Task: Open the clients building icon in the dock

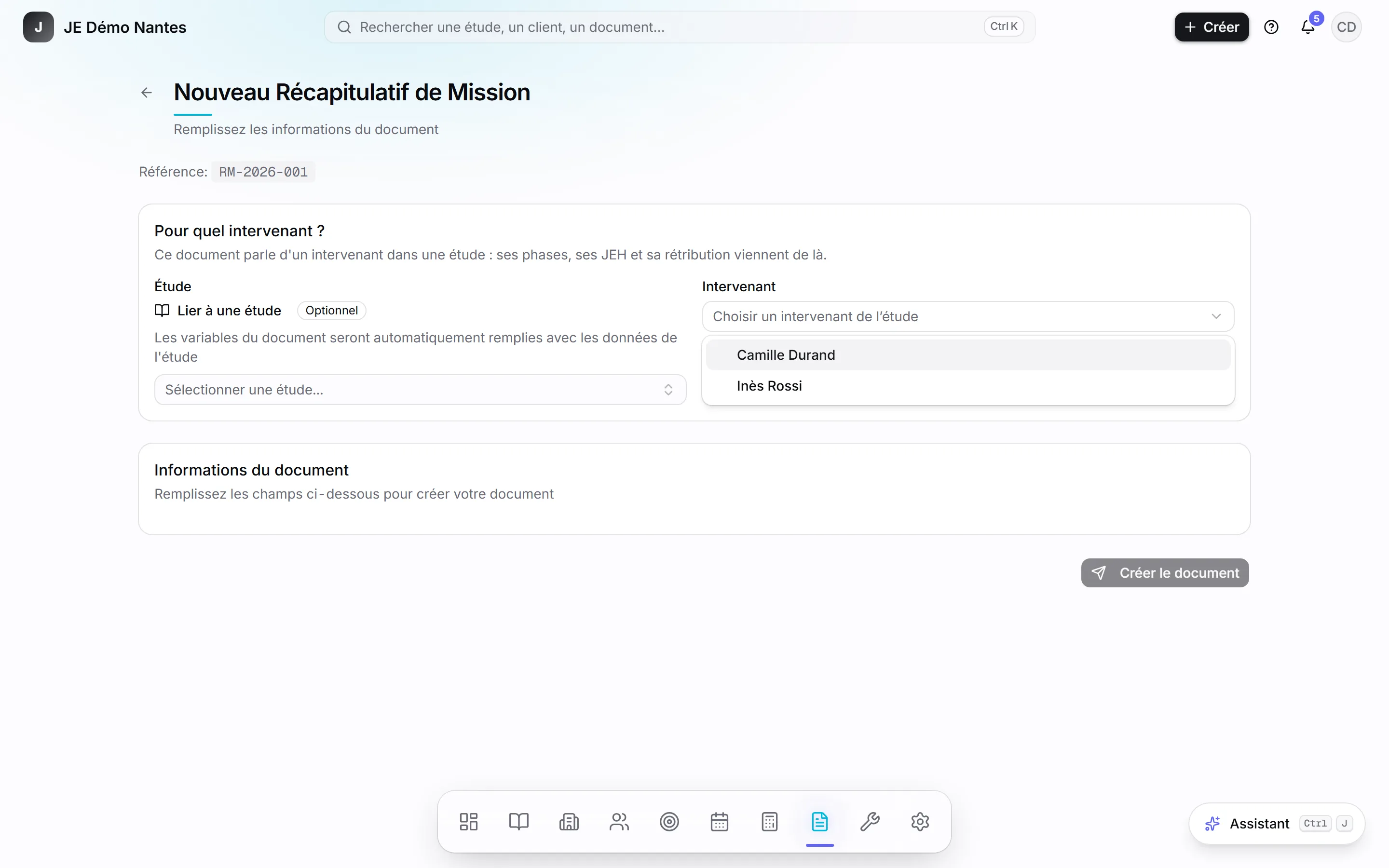Action: click(x=569, y=822)
